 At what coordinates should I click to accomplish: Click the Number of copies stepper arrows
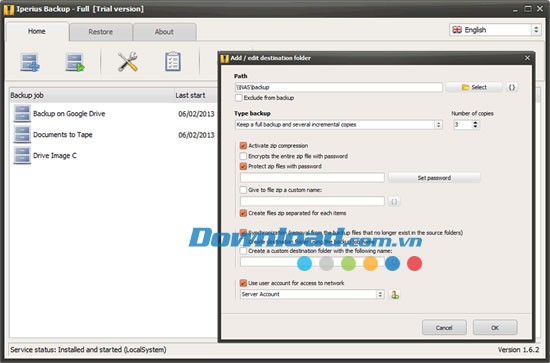point(475,125)
